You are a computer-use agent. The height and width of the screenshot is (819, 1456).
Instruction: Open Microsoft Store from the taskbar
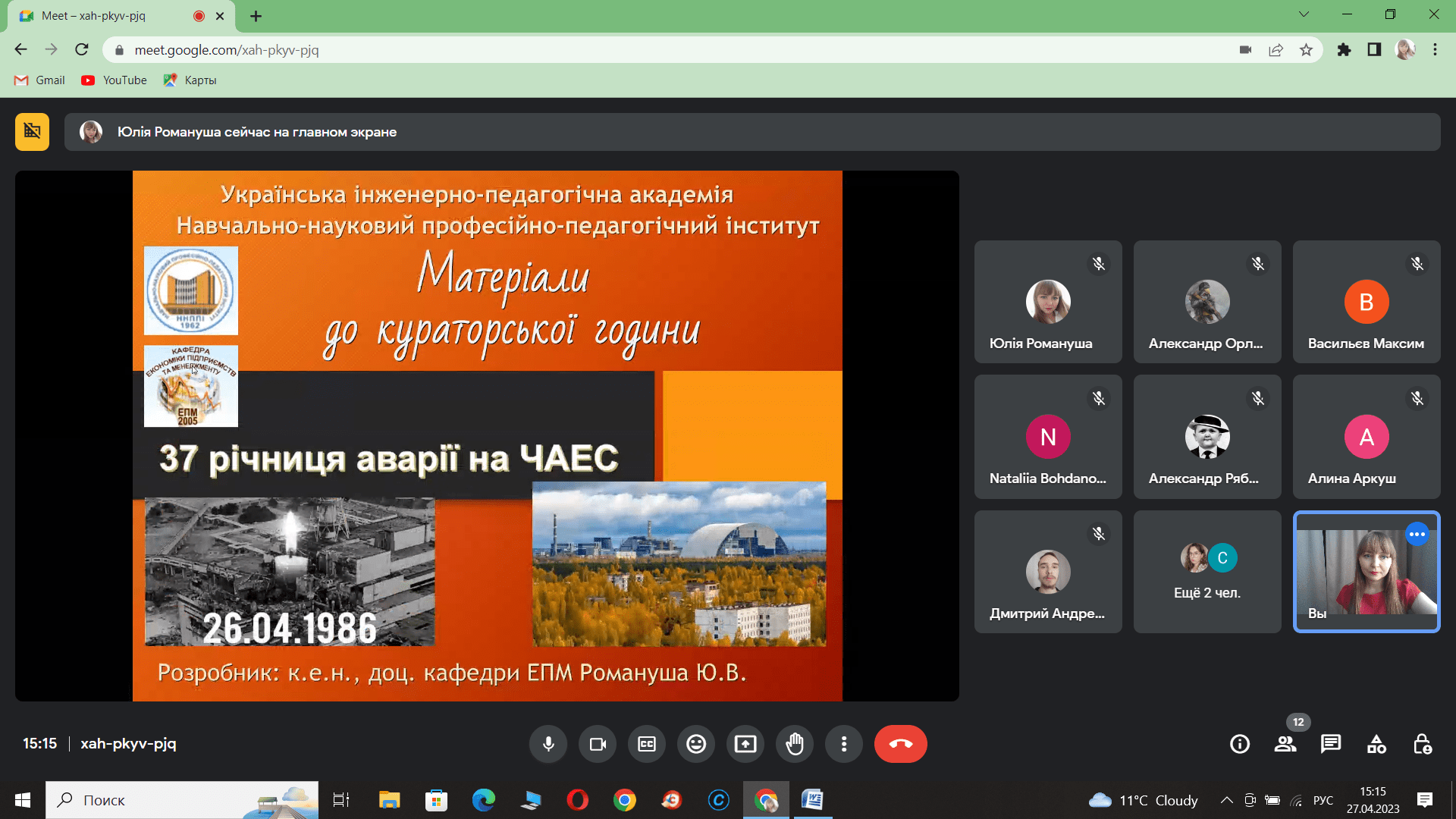[436, 800]
